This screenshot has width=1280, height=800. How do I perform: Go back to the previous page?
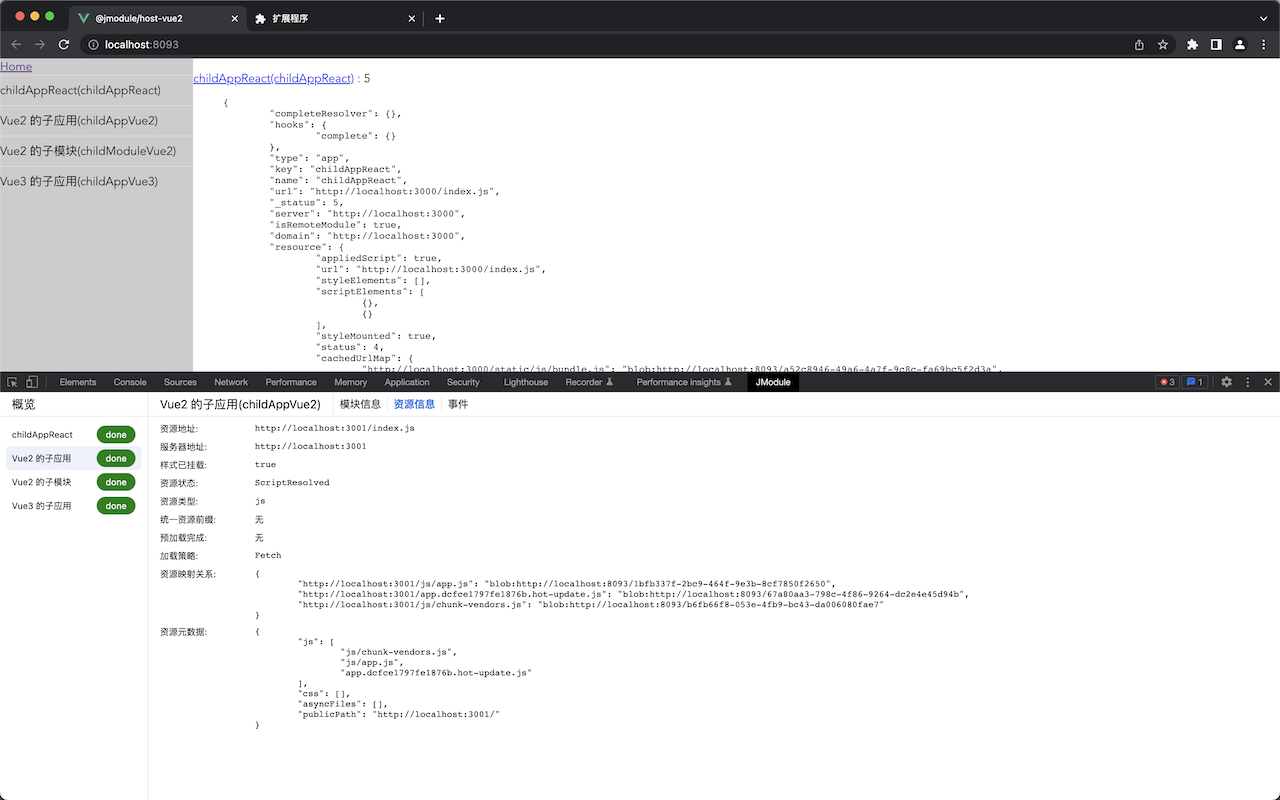pos(16,45)
